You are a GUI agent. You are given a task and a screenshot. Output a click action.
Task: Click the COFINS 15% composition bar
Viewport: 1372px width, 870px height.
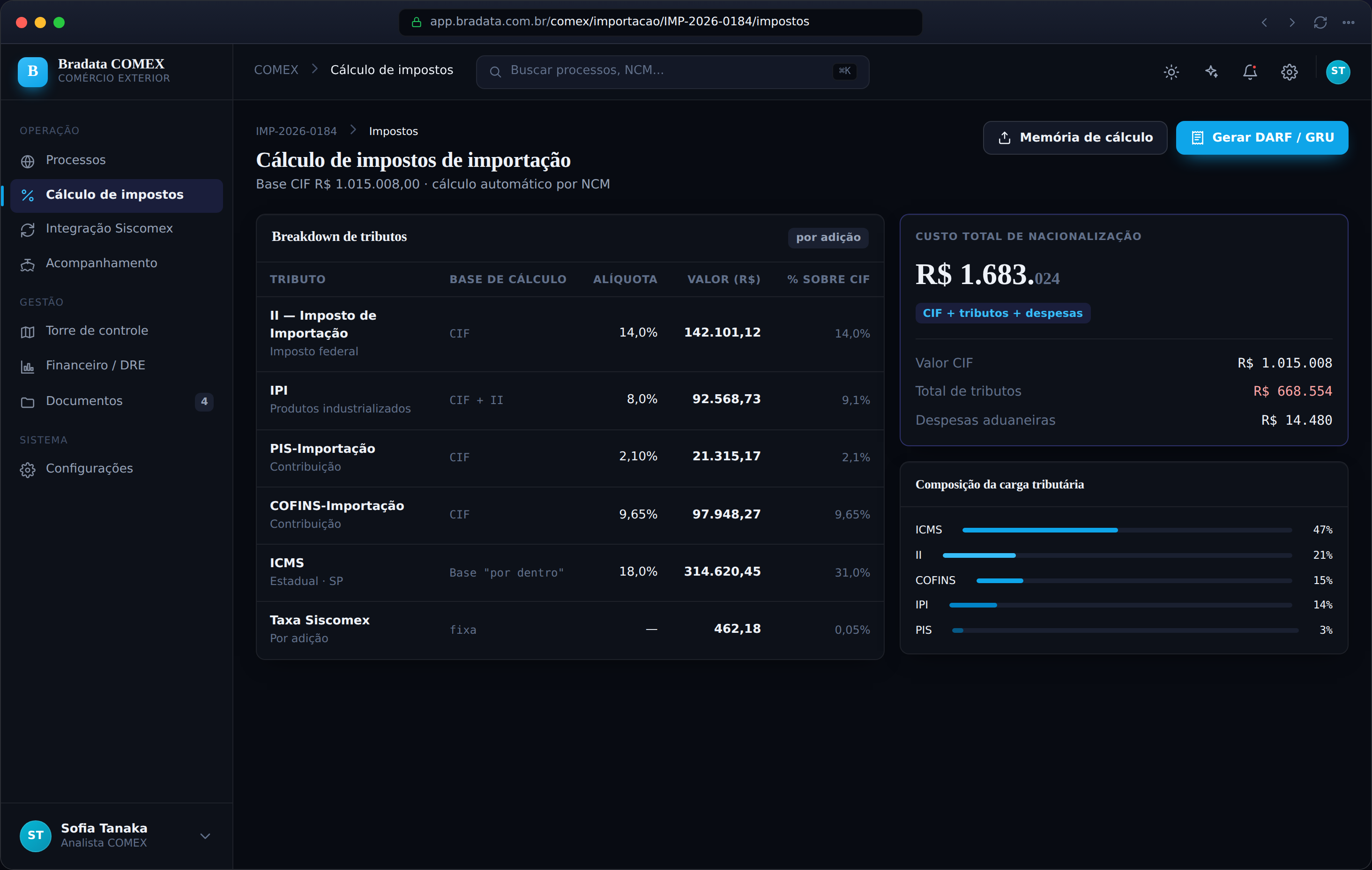click(x=1134, y=580)
